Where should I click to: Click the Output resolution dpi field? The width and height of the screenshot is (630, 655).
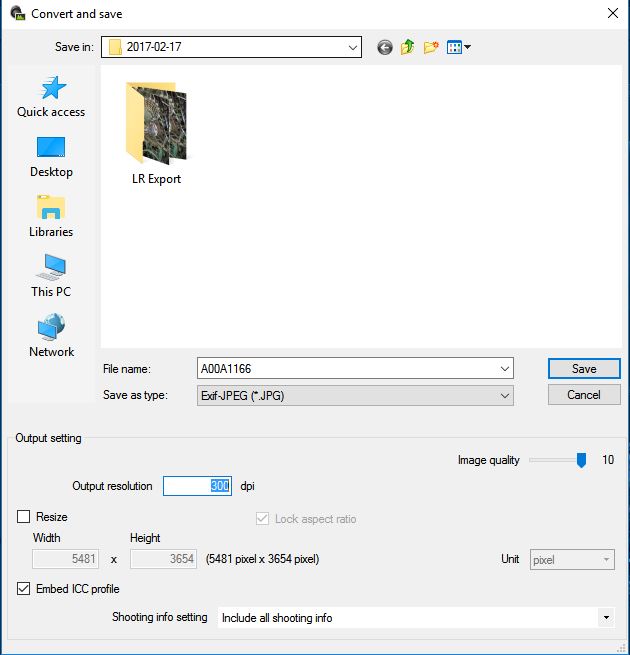tap(198, 486)
